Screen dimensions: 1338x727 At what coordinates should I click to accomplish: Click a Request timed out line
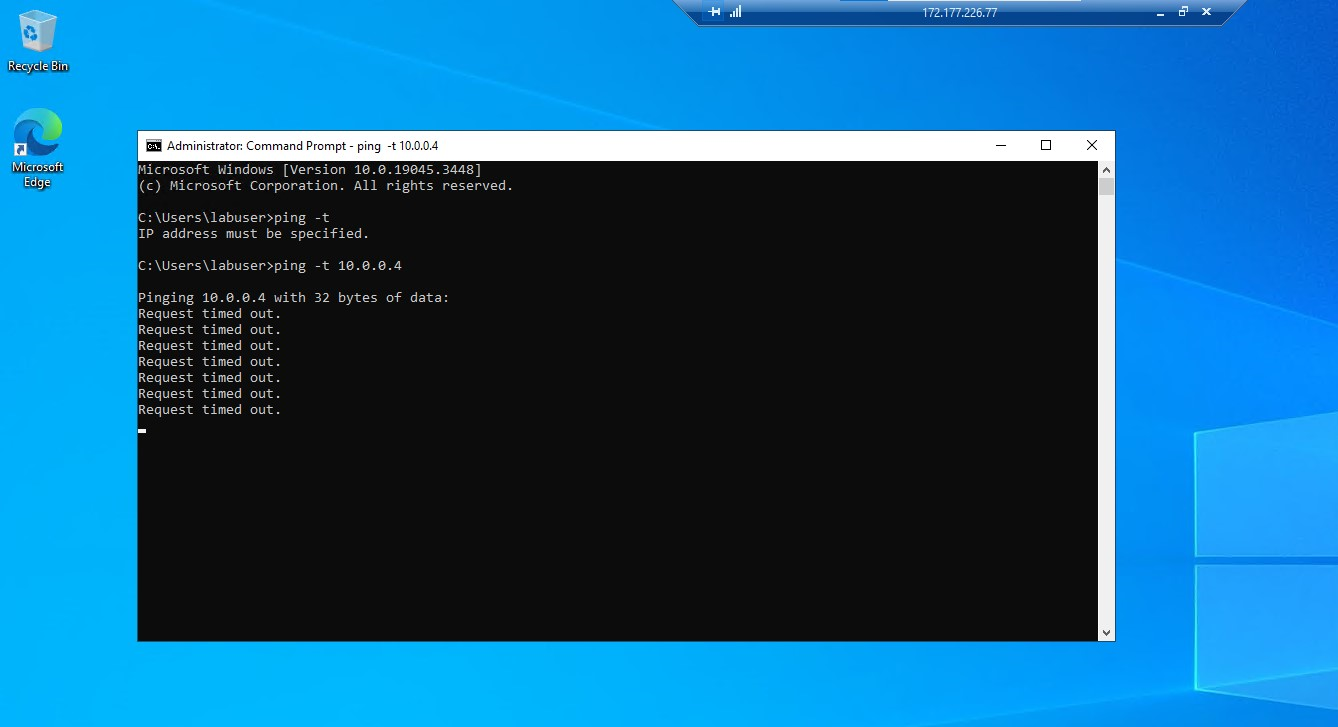coord(209,313)
